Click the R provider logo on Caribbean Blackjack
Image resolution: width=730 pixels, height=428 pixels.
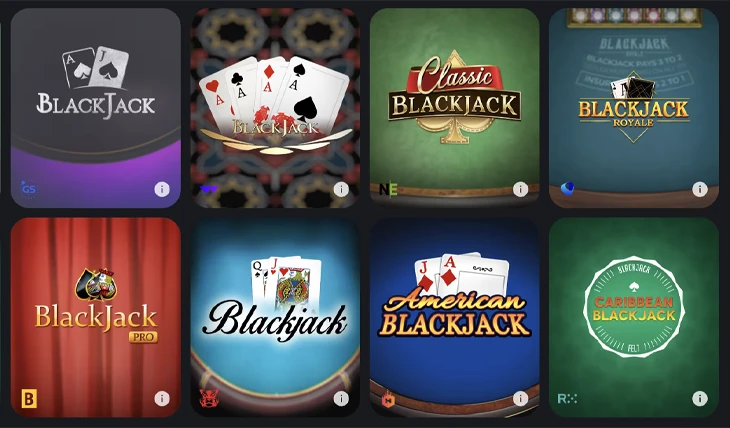[x=567, y=399]
